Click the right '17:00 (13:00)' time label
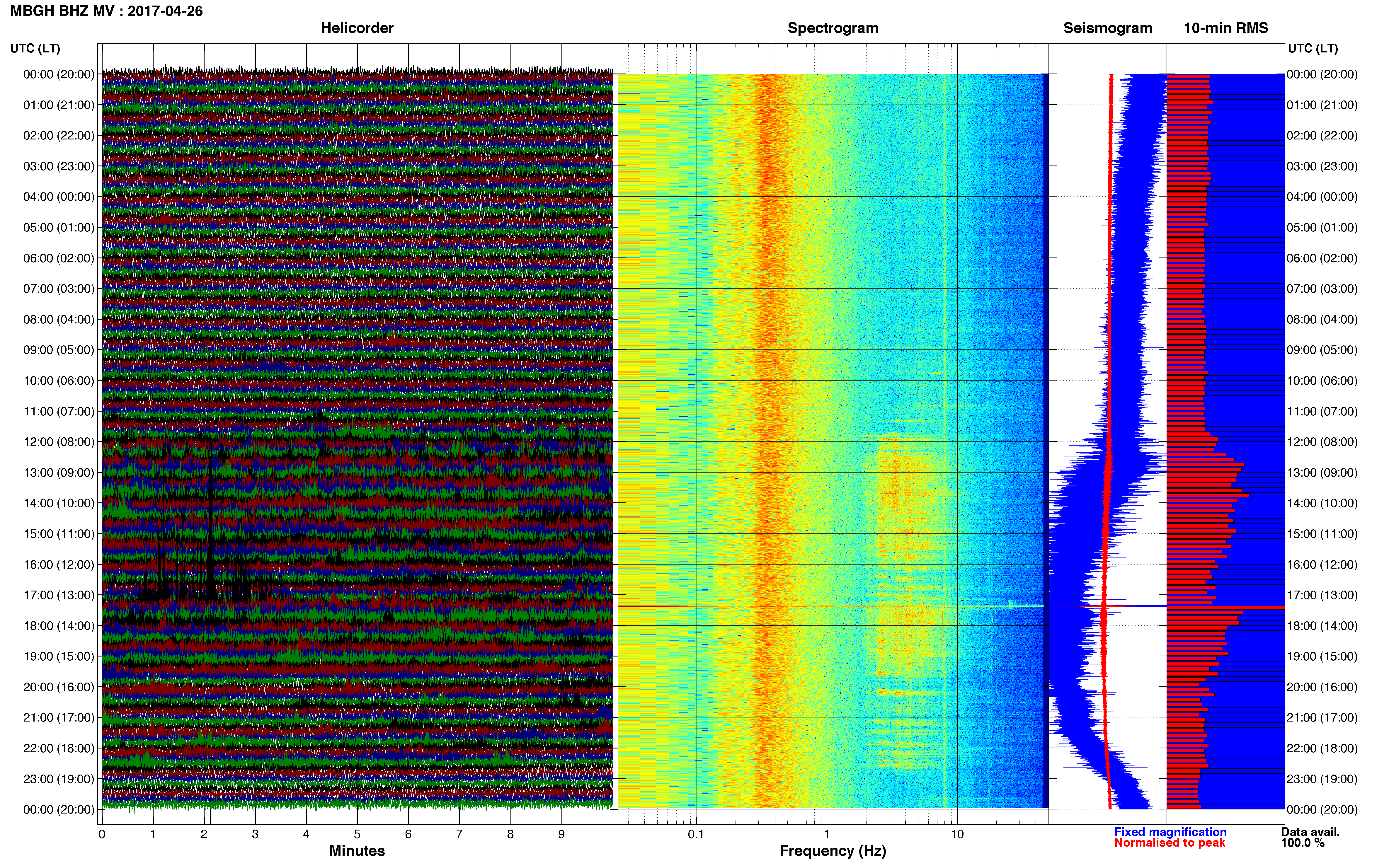The image size is (1389, 868). coord(1322,595)
